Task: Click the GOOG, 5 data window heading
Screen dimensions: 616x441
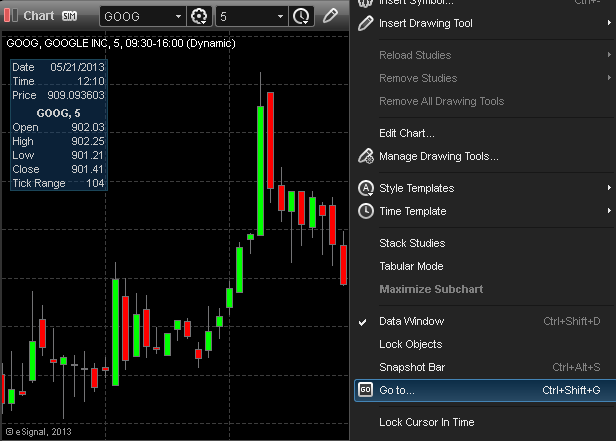Action: coord(59,113)
